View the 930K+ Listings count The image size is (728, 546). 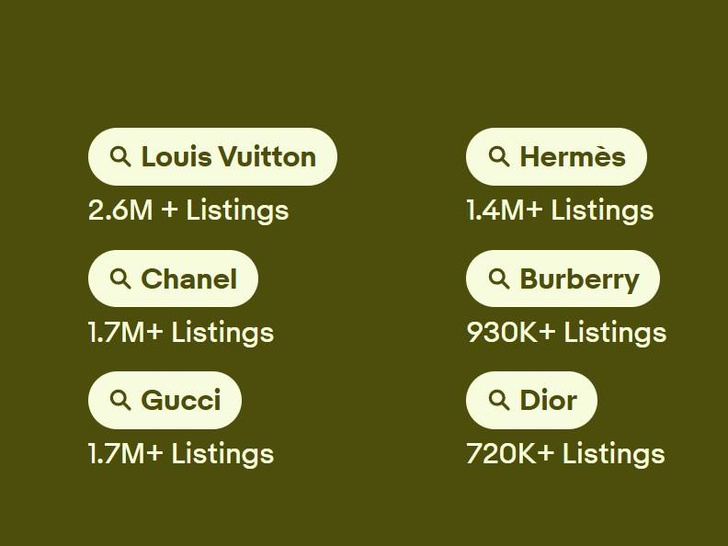pos(566,333)
